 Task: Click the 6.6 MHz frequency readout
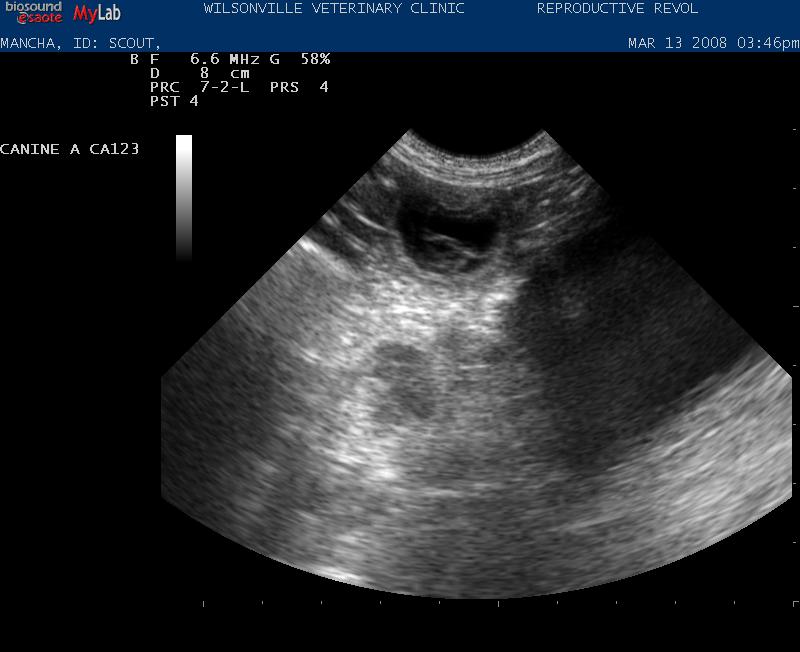coord(224,59)
